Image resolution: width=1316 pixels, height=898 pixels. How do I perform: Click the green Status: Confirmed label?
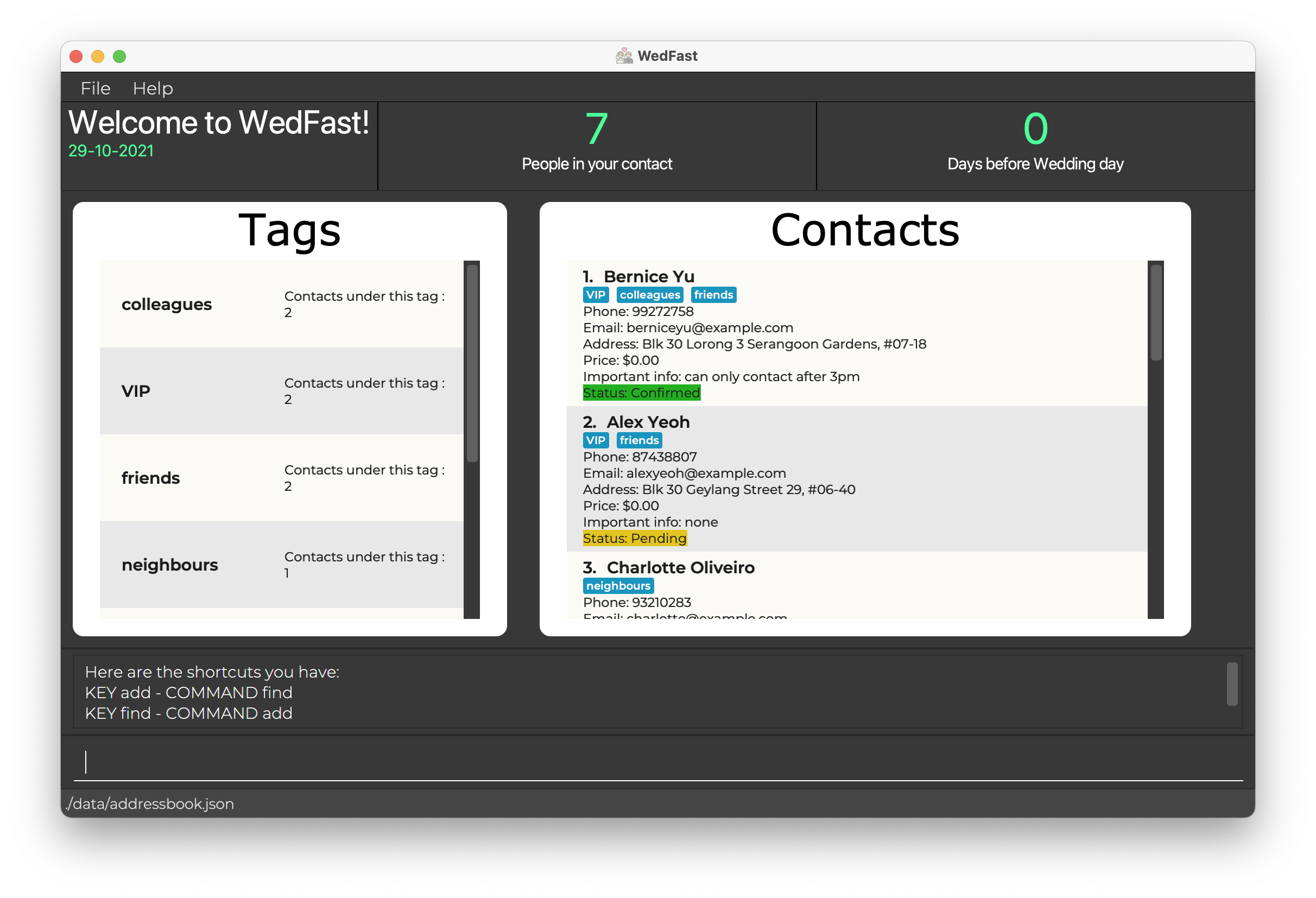641,393
